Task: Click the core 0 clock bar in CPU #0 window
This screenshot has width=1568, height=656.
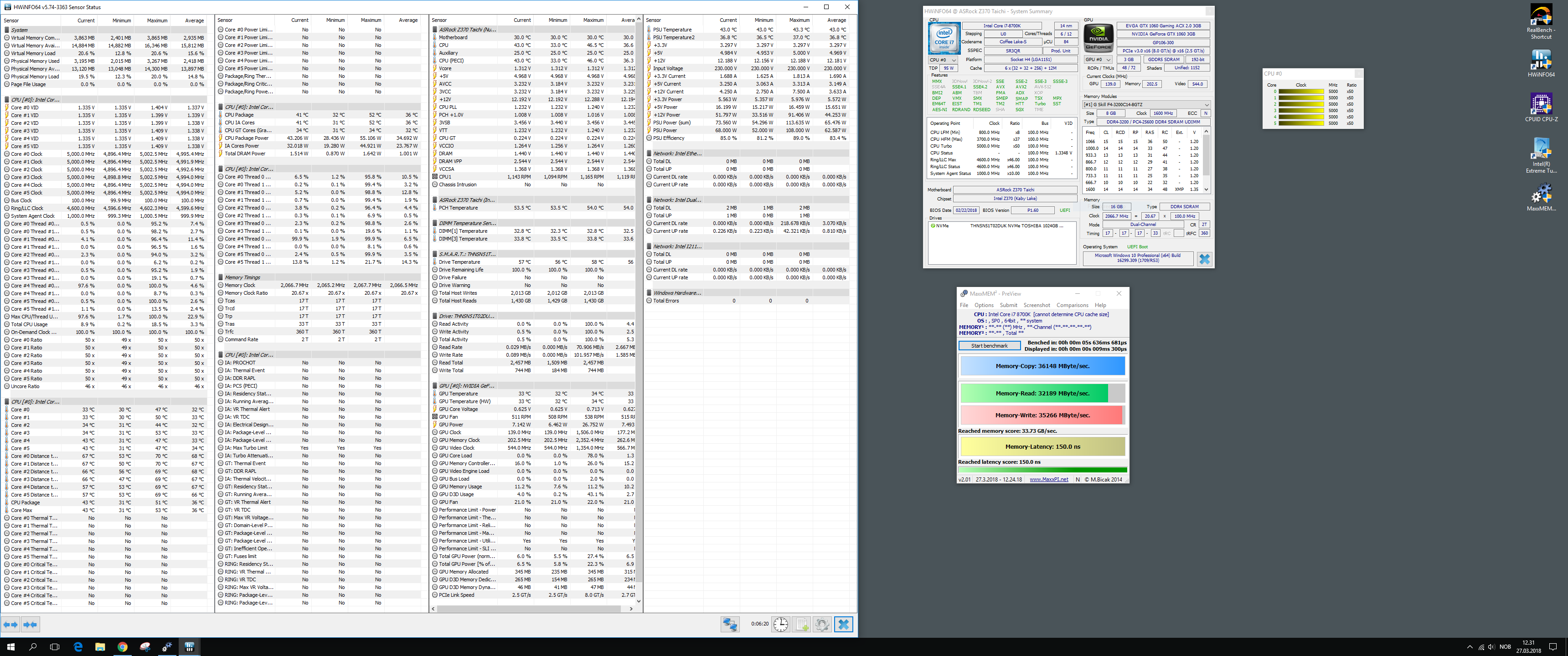Action: [x=1301, y=91]
